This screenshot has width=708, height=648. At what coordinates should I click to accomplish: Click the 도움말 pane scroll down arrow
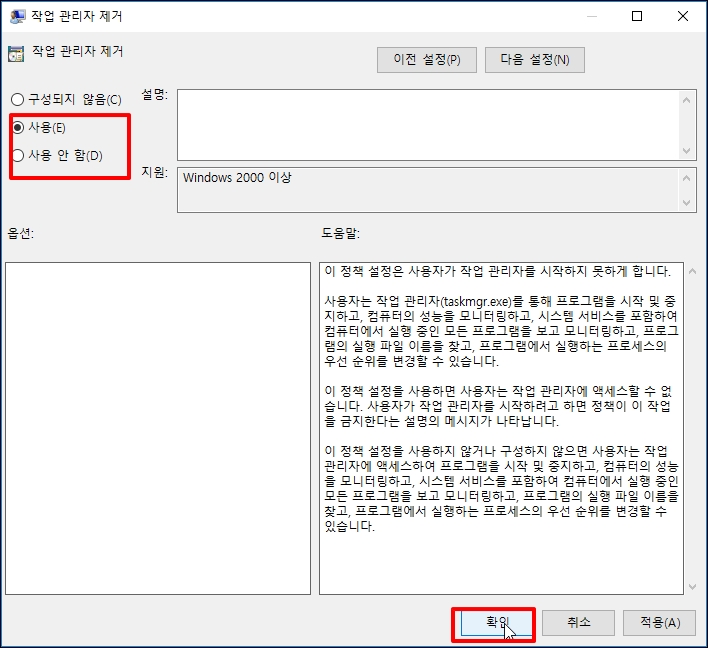pos(692,587)
